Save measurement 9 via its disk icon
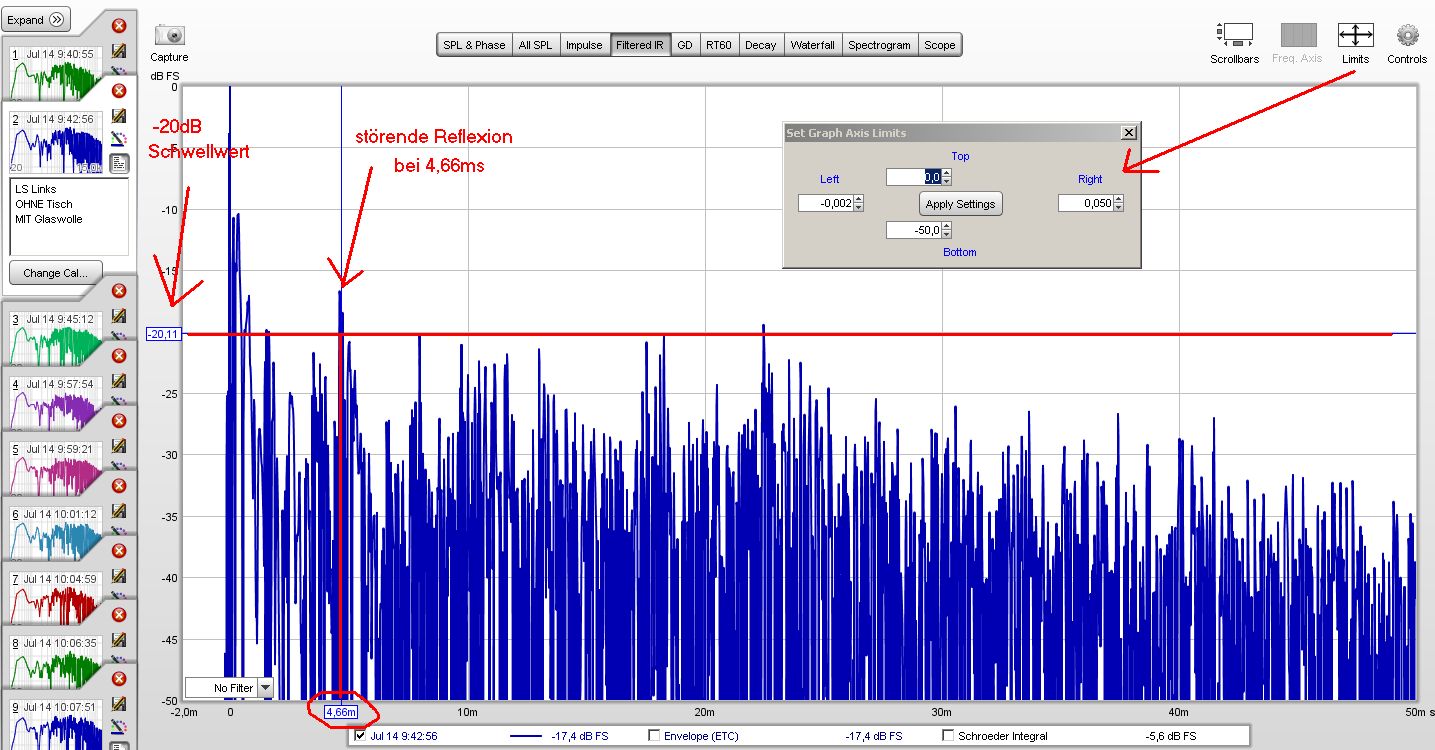The height and width of the screenshot is (750, 1435). coord(119,705)
